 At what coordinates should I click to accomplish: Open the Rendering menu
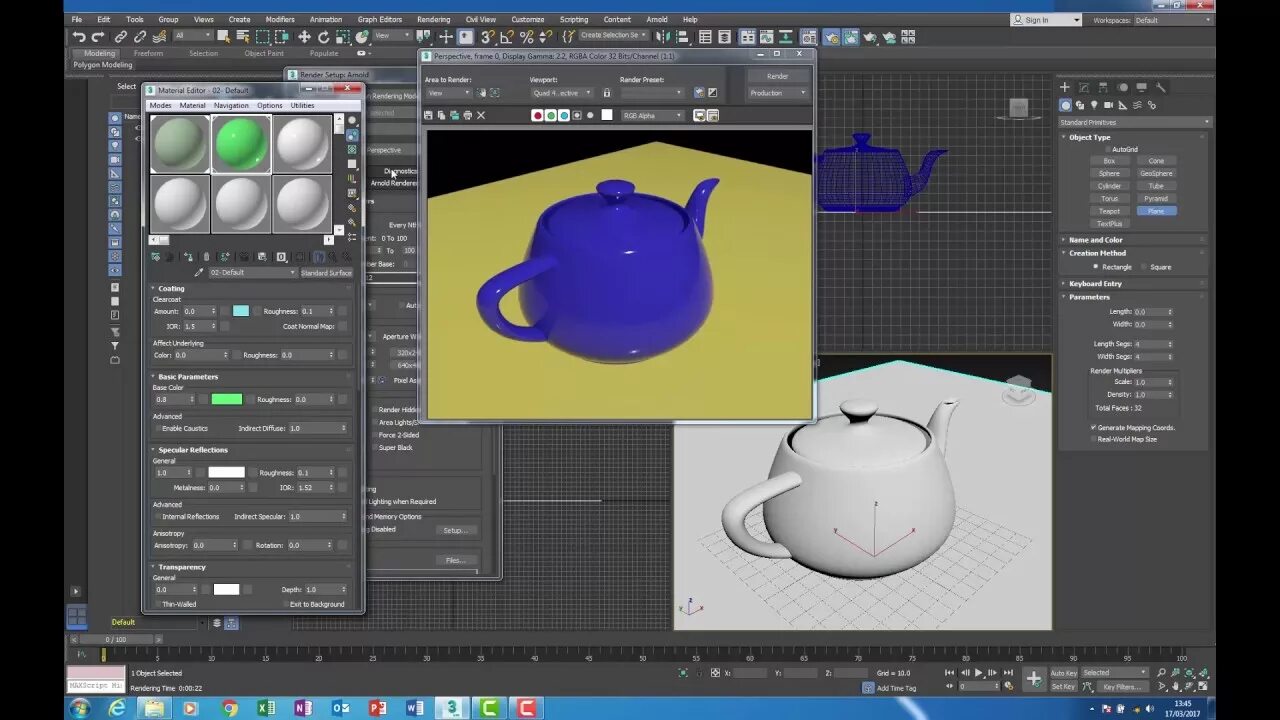(x=434, y=19)
